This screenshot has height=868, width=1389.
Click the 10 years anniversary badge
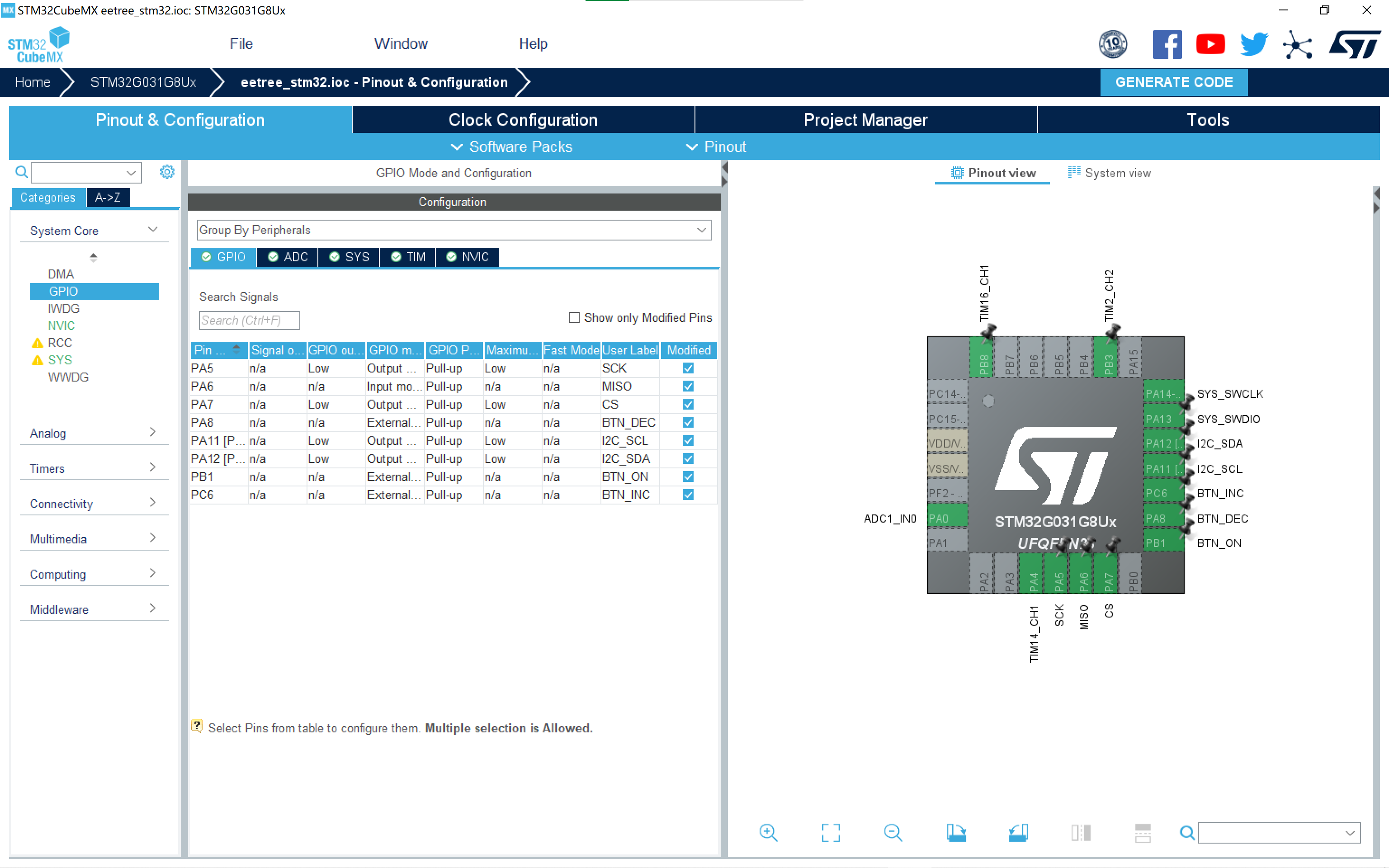[x=1112, y=44]
